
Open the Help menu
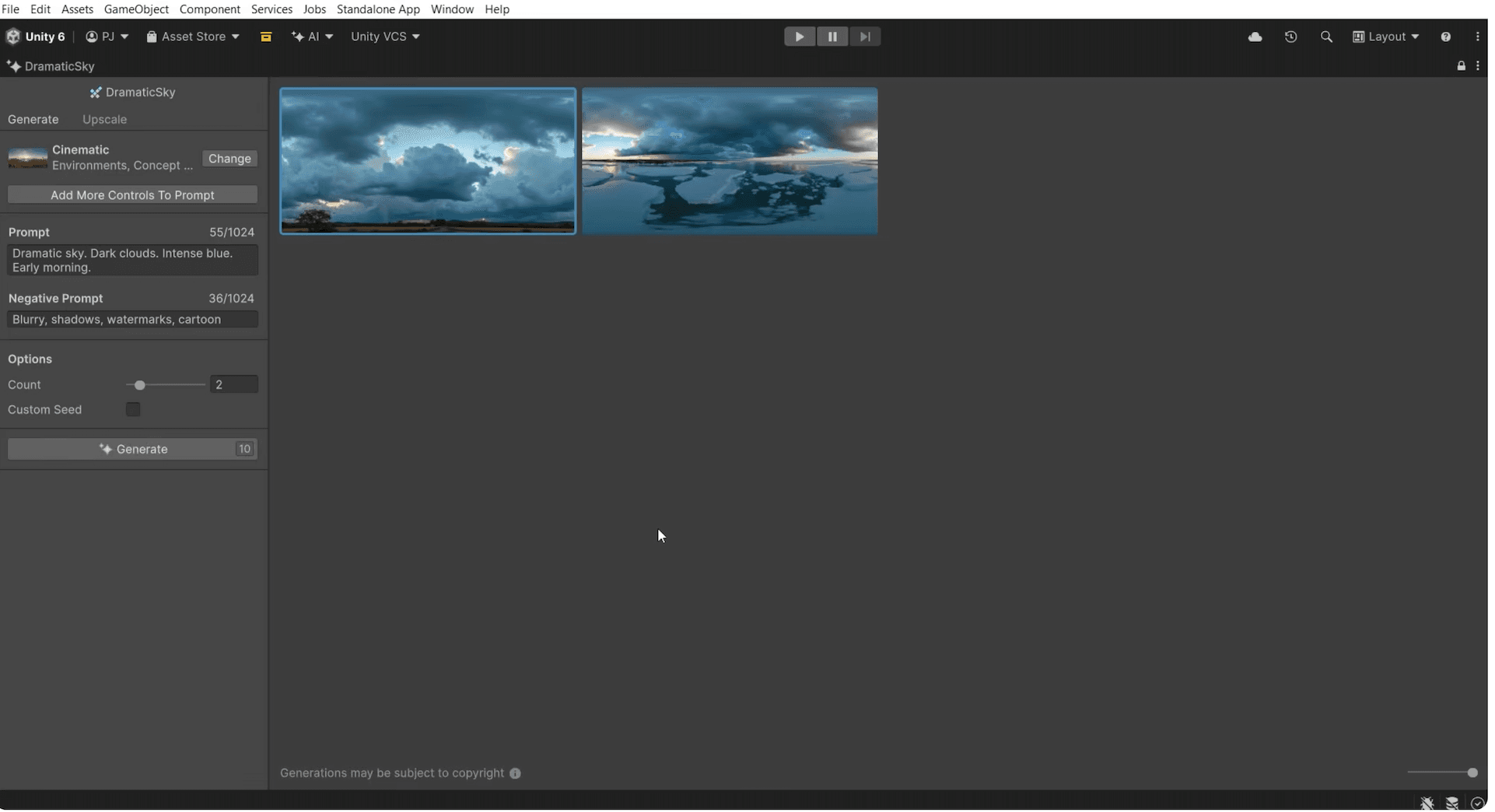pos(497,9)
